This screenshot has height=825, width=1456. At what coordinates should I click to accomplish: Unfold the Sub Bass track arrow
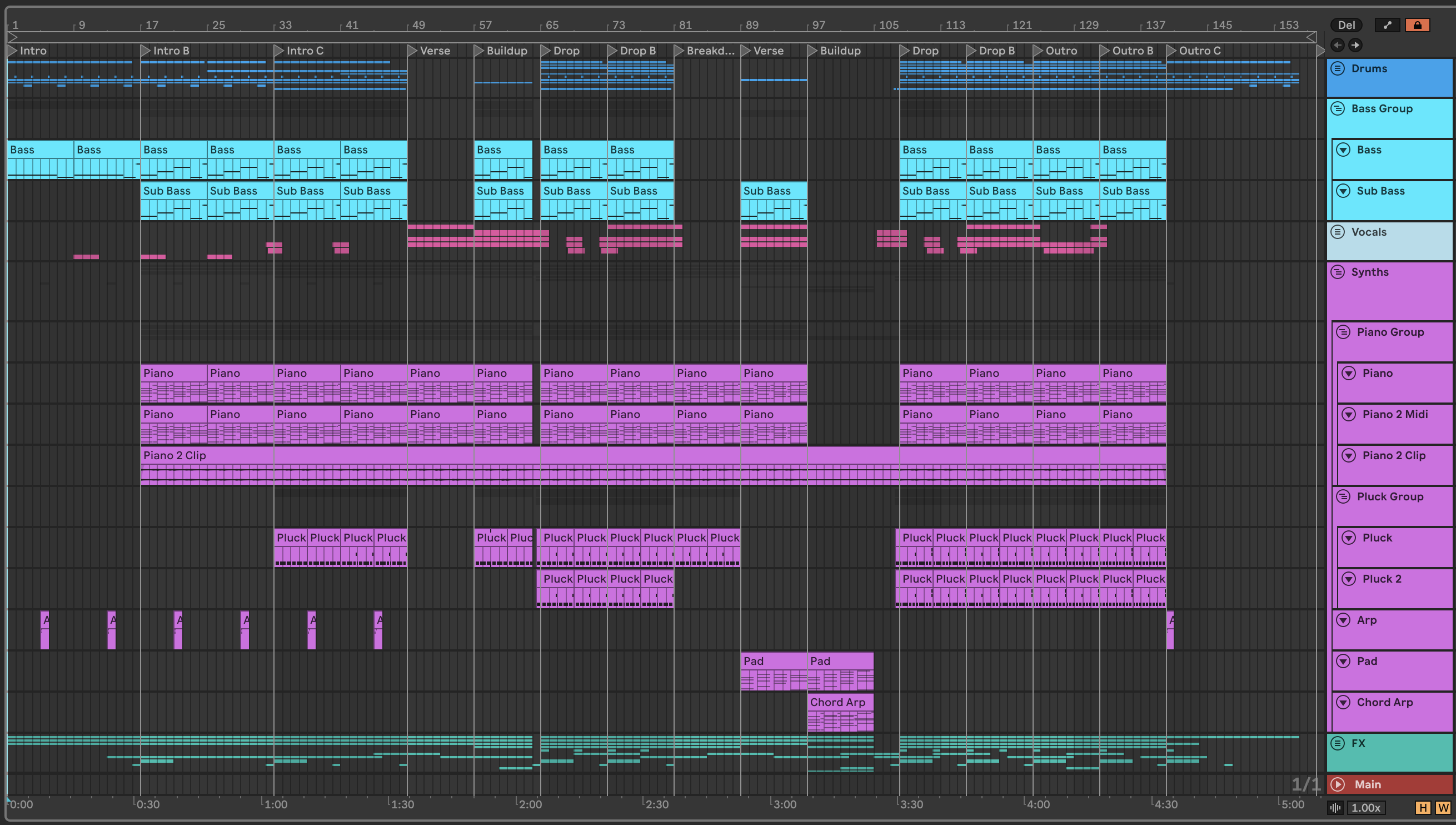(x=1343, y=191)
